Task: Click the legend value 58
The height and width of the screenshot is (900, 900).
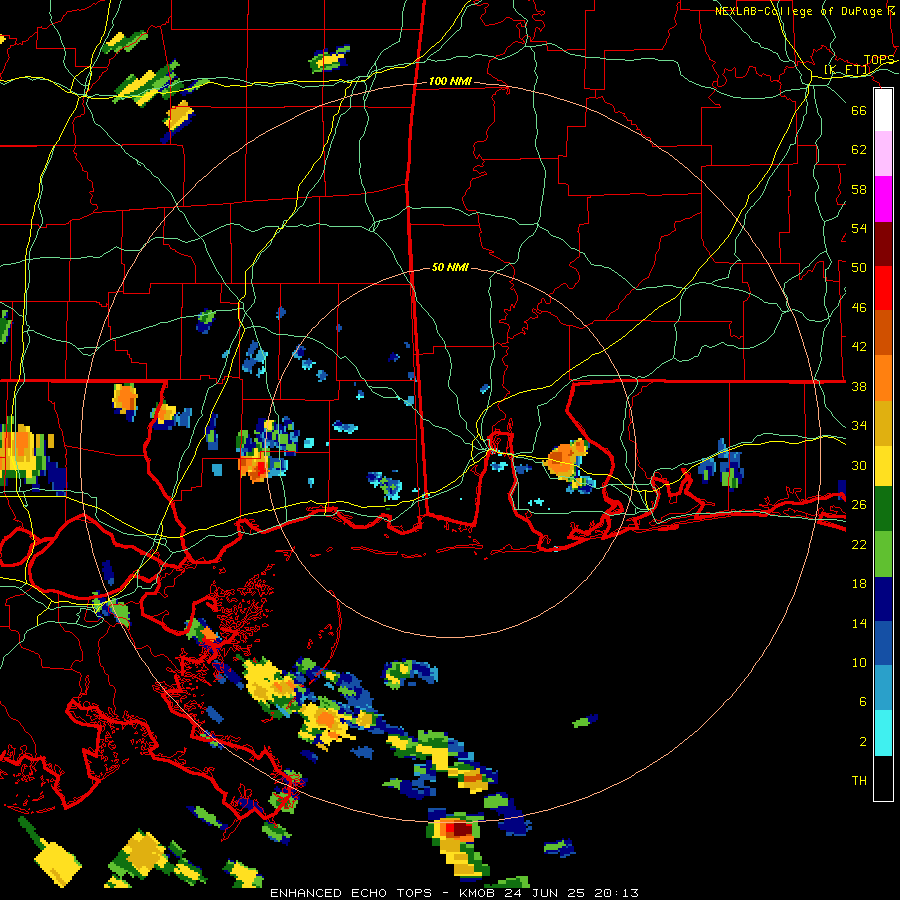Action: [859, 189]
